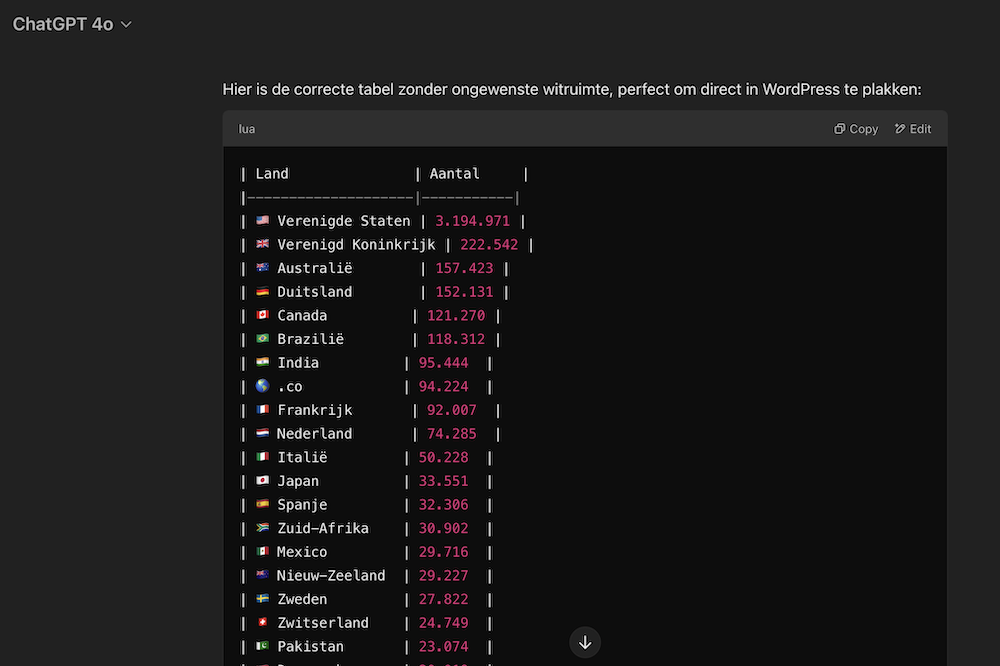Open the ChatGPT 4o model selector
This screenshot has width=1000, height=666.
[72, 24]
